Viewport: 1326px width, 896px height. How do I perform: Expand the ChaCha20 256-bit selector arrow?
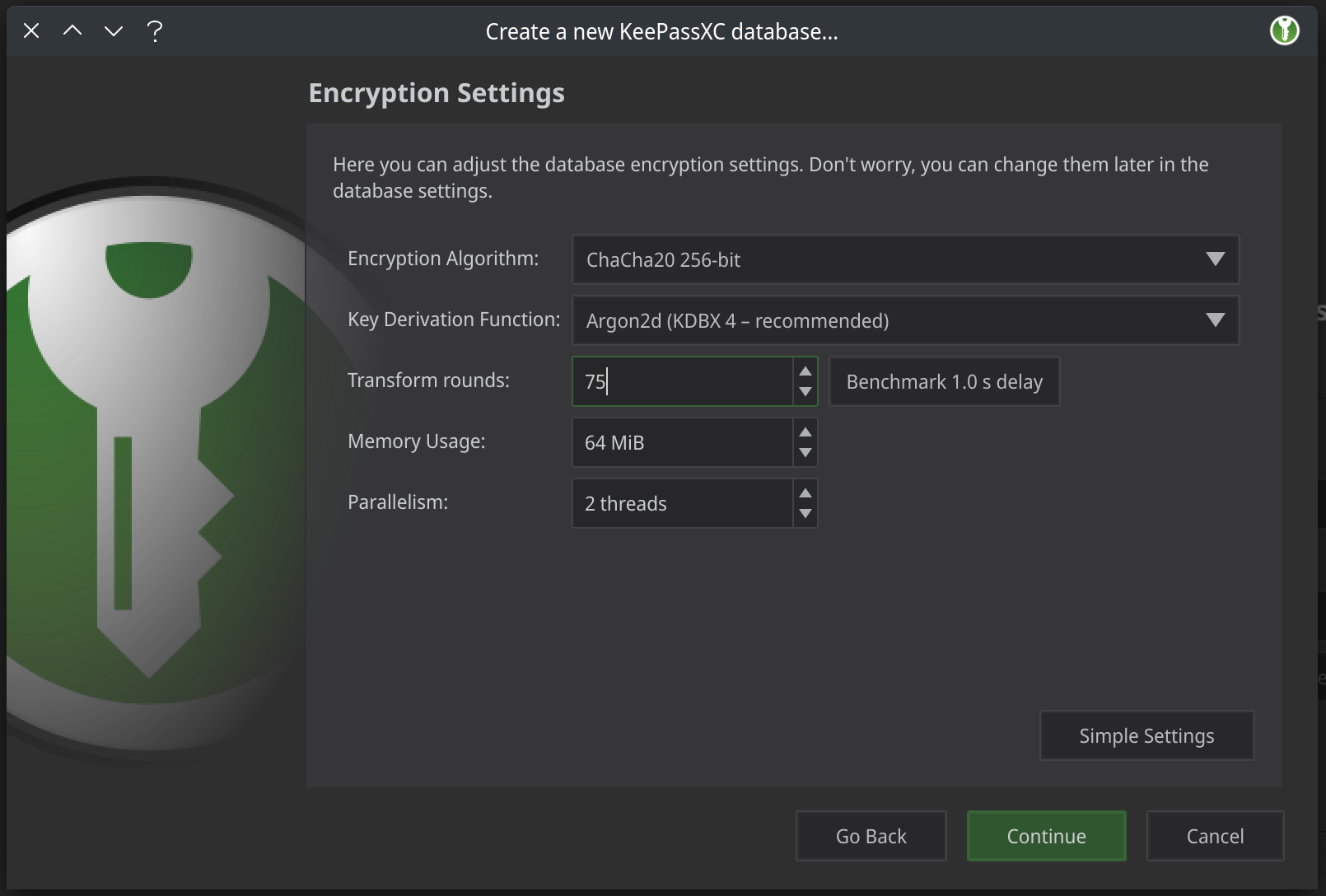(x=1215, y=259)
